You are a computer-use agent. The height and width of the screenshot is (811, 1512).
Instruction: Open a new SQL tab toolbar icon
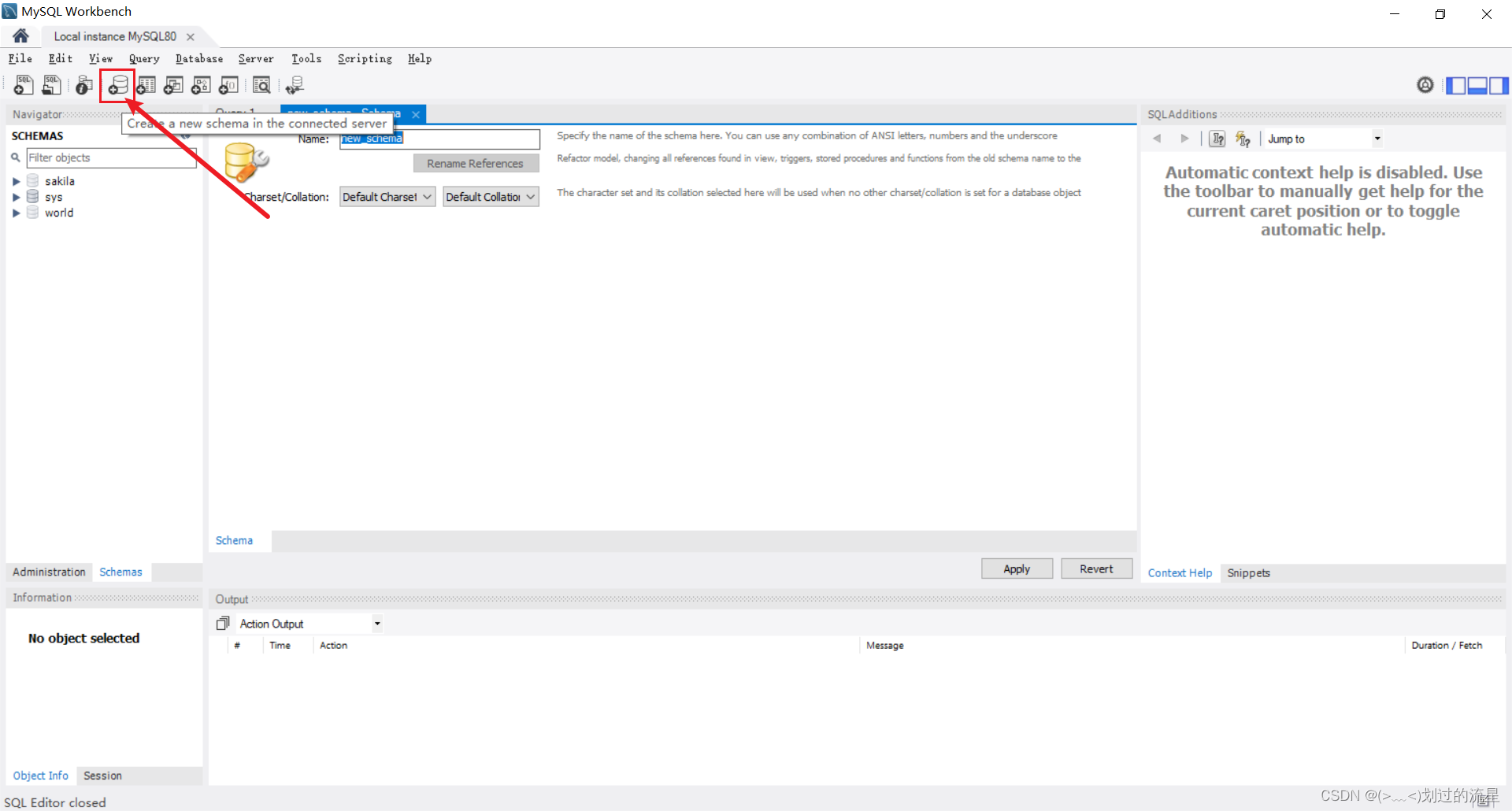[24, 84]
